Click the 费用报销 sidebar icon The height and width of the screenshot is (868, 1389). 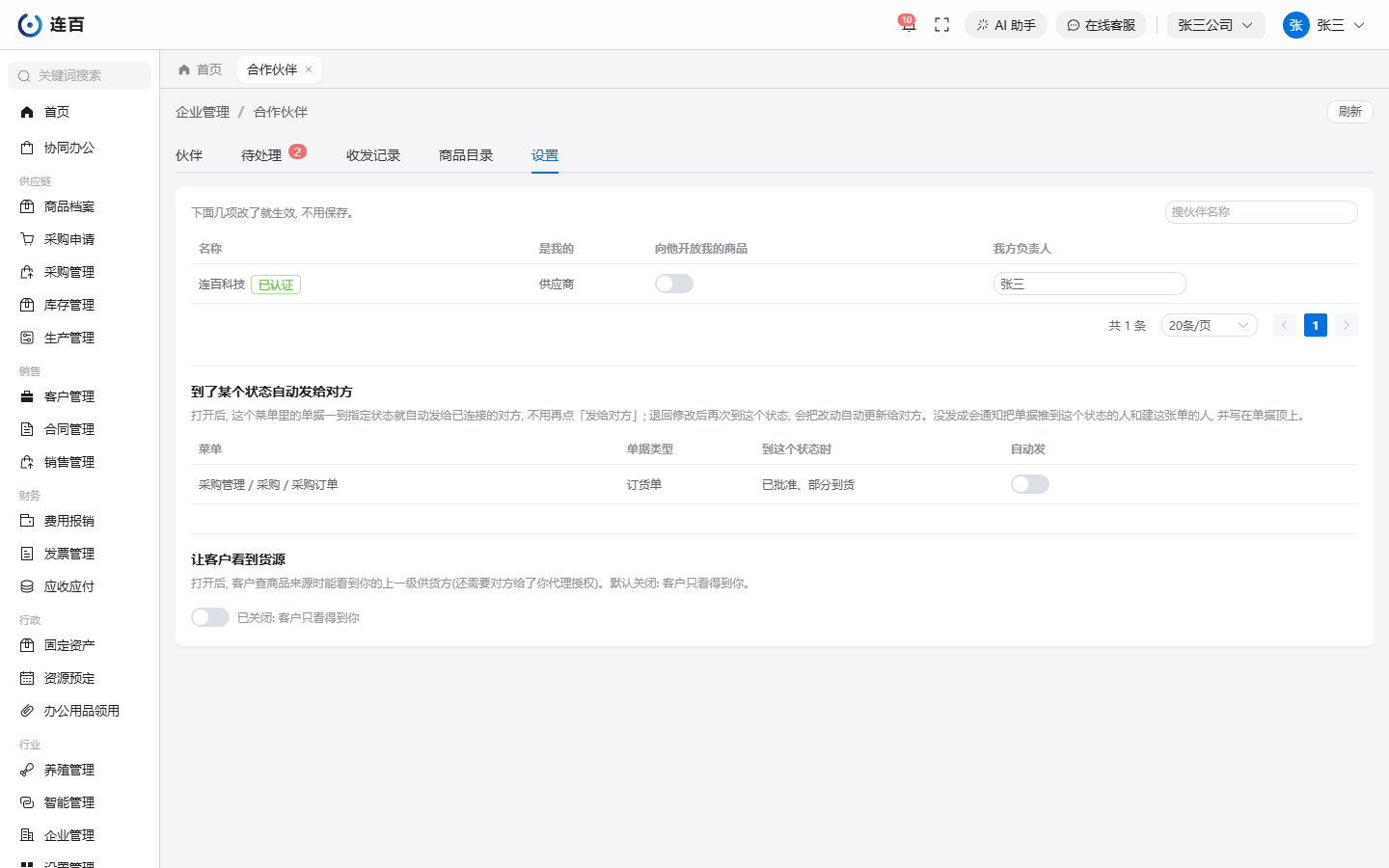coord(27,521)
